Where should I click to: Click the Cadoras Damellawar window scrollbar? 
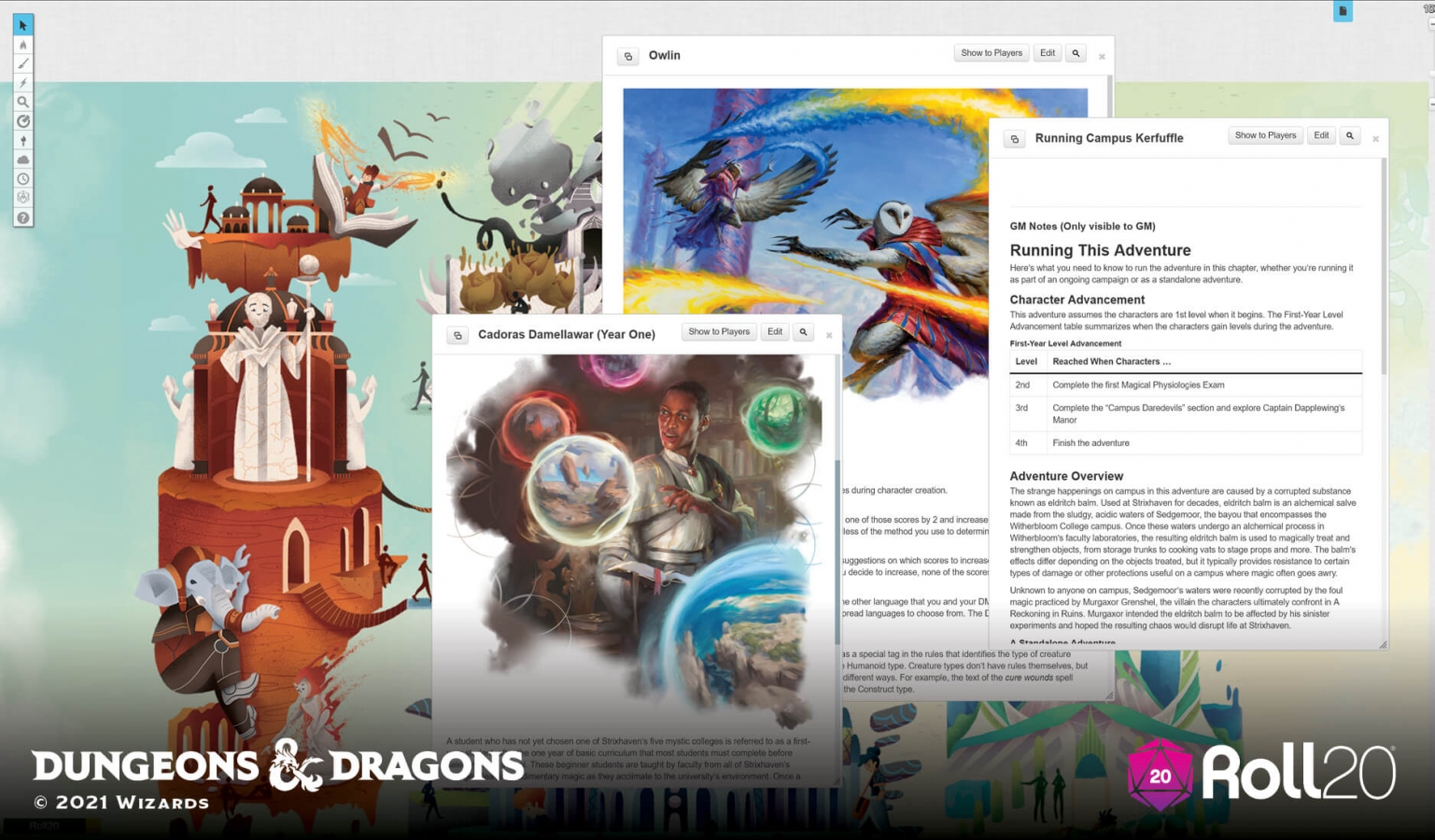click(x=837, y=551)
